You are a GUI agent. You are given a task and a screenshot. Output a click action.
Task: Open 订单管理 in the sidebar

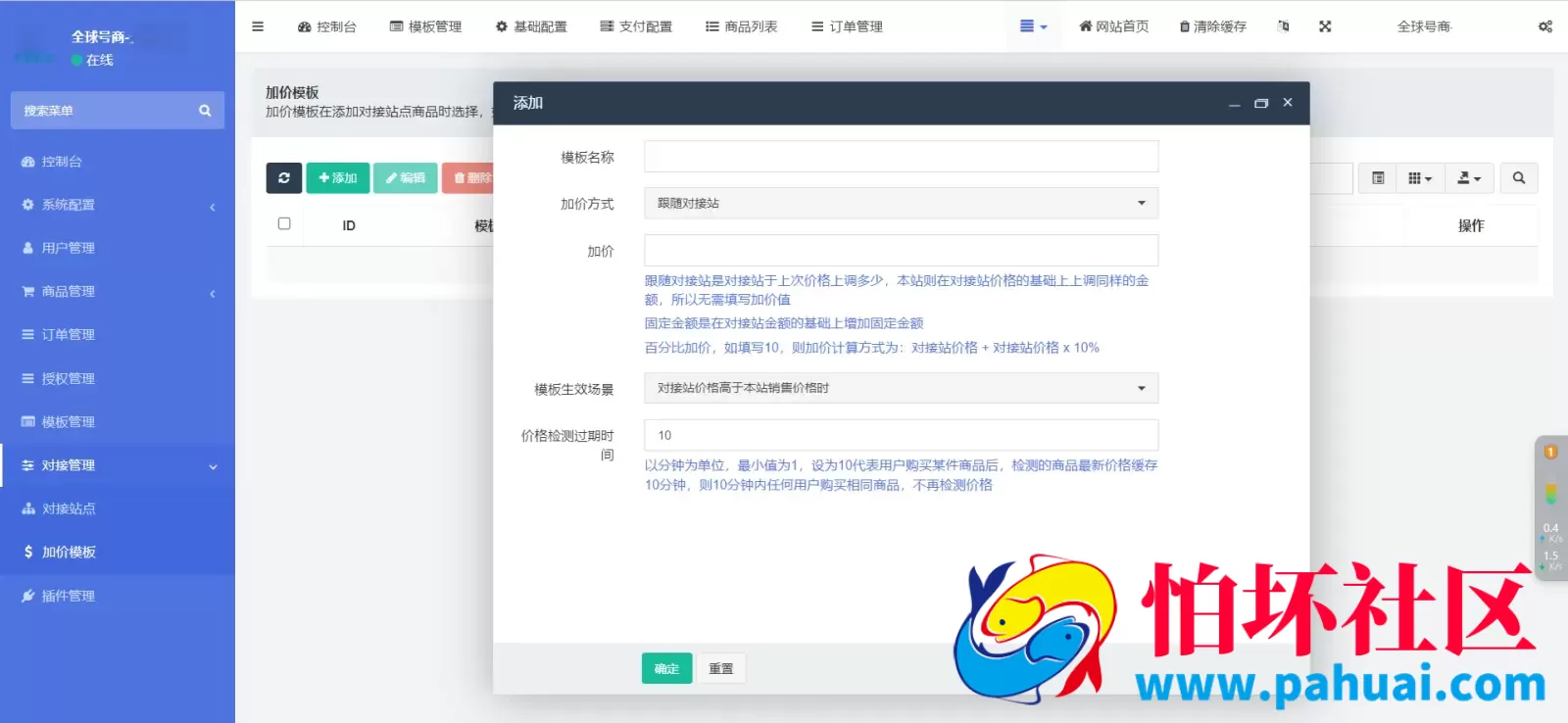click(x=118, y=334)
